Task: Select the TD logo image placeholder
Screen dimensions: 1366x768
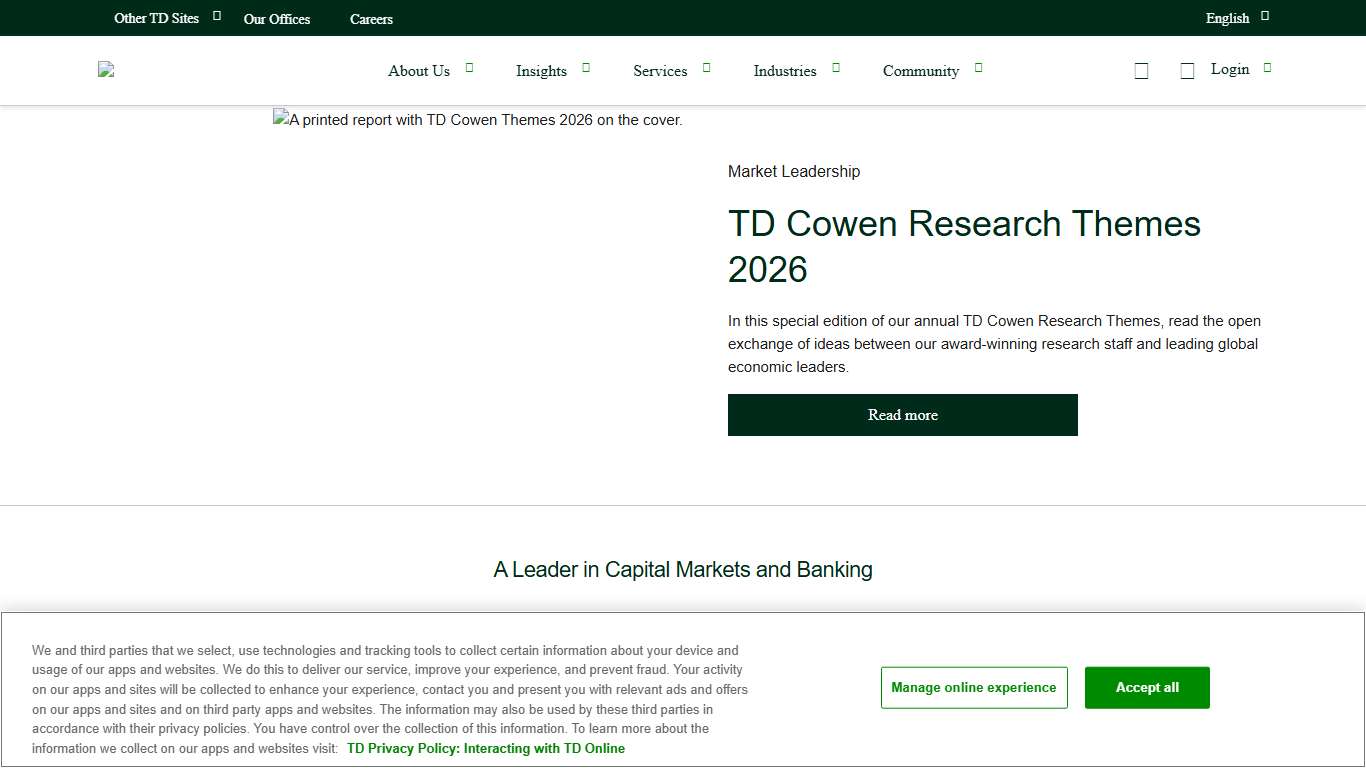Action: [106, 69]
